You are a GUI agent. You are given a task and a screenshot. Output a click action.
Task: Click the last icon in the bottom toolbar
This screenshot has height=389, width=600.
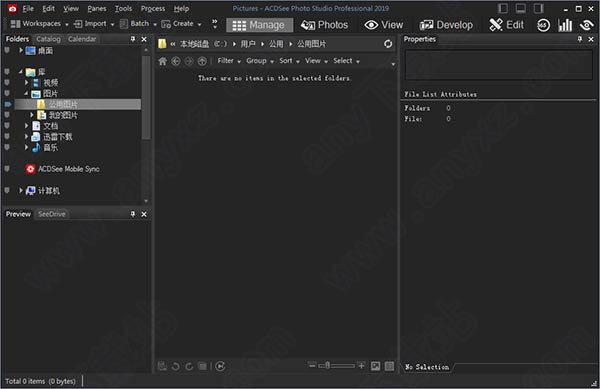[390, 366]
